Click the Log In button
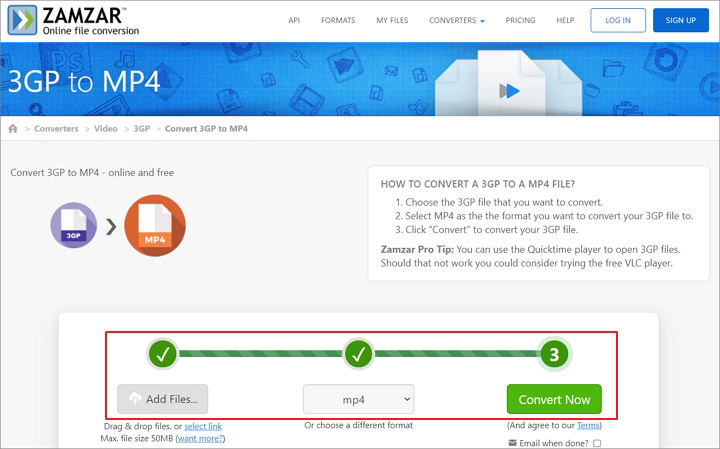The width and height of the screenshot is (720, 449). click(x=618, y=20)
